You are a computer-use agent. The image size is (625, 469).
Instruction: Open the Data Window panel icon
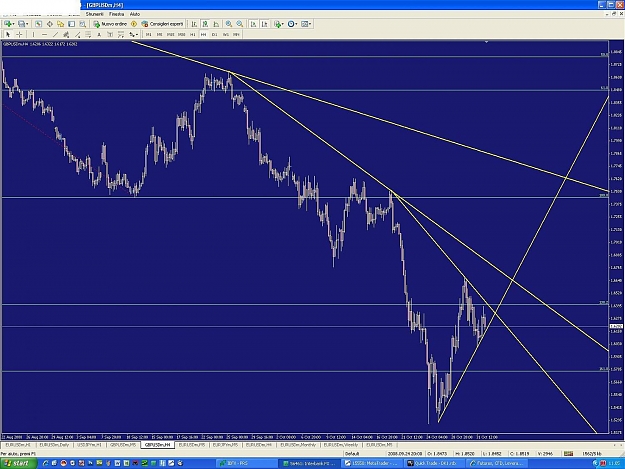pyautogui.click(x=49, y=24)
